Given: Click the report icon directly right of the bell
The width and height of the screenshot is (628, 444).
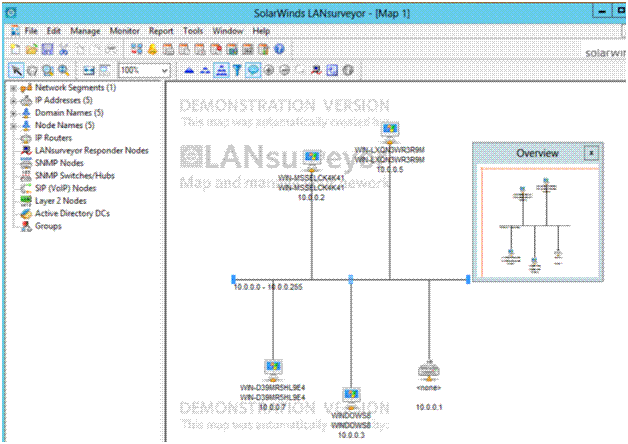Looking at the screenshot, I should coord(168,49).
